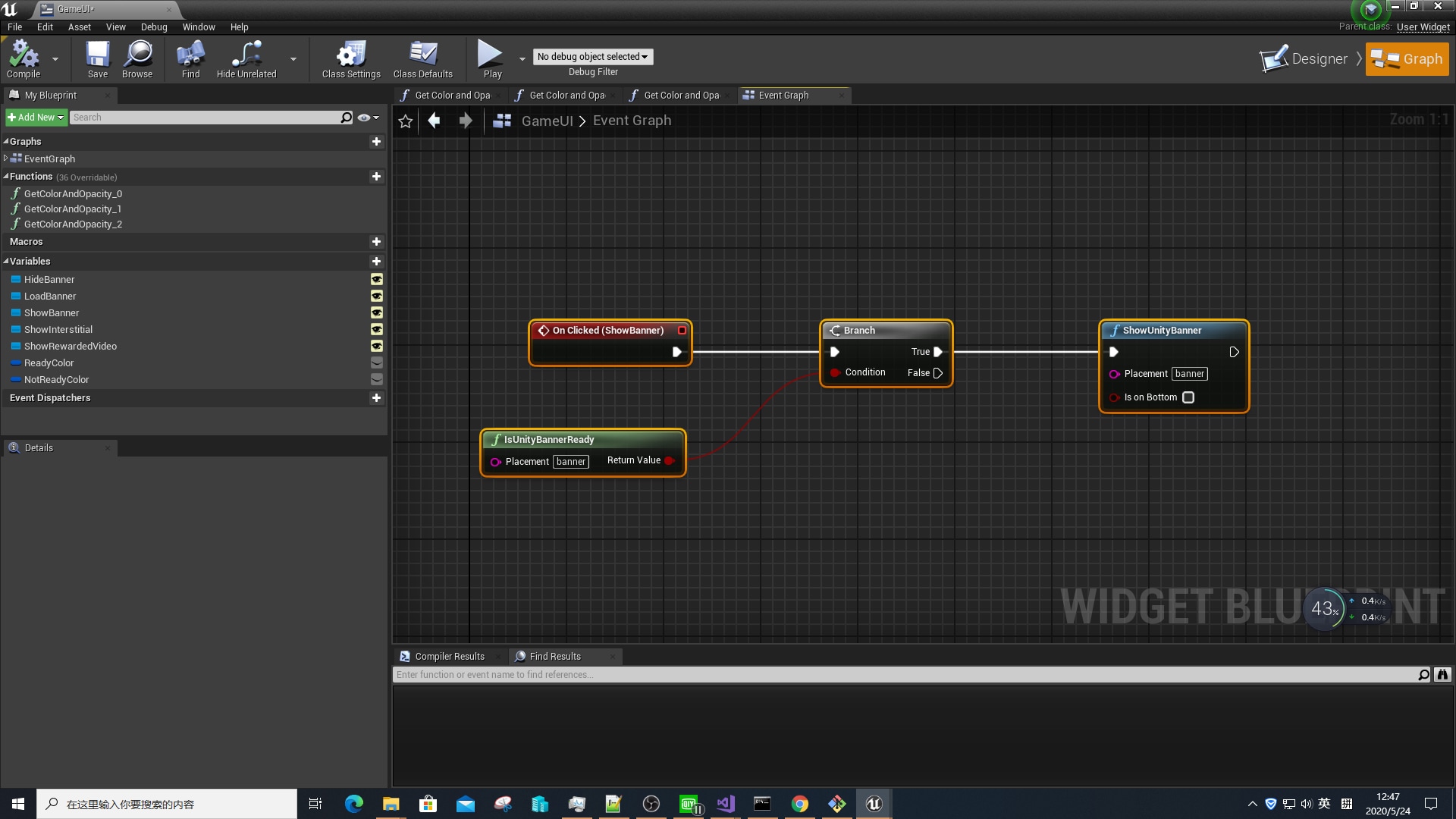Save the blueprint
Image resolution: width=1456 pixels, height=819 pixels.
click(96, 58)
